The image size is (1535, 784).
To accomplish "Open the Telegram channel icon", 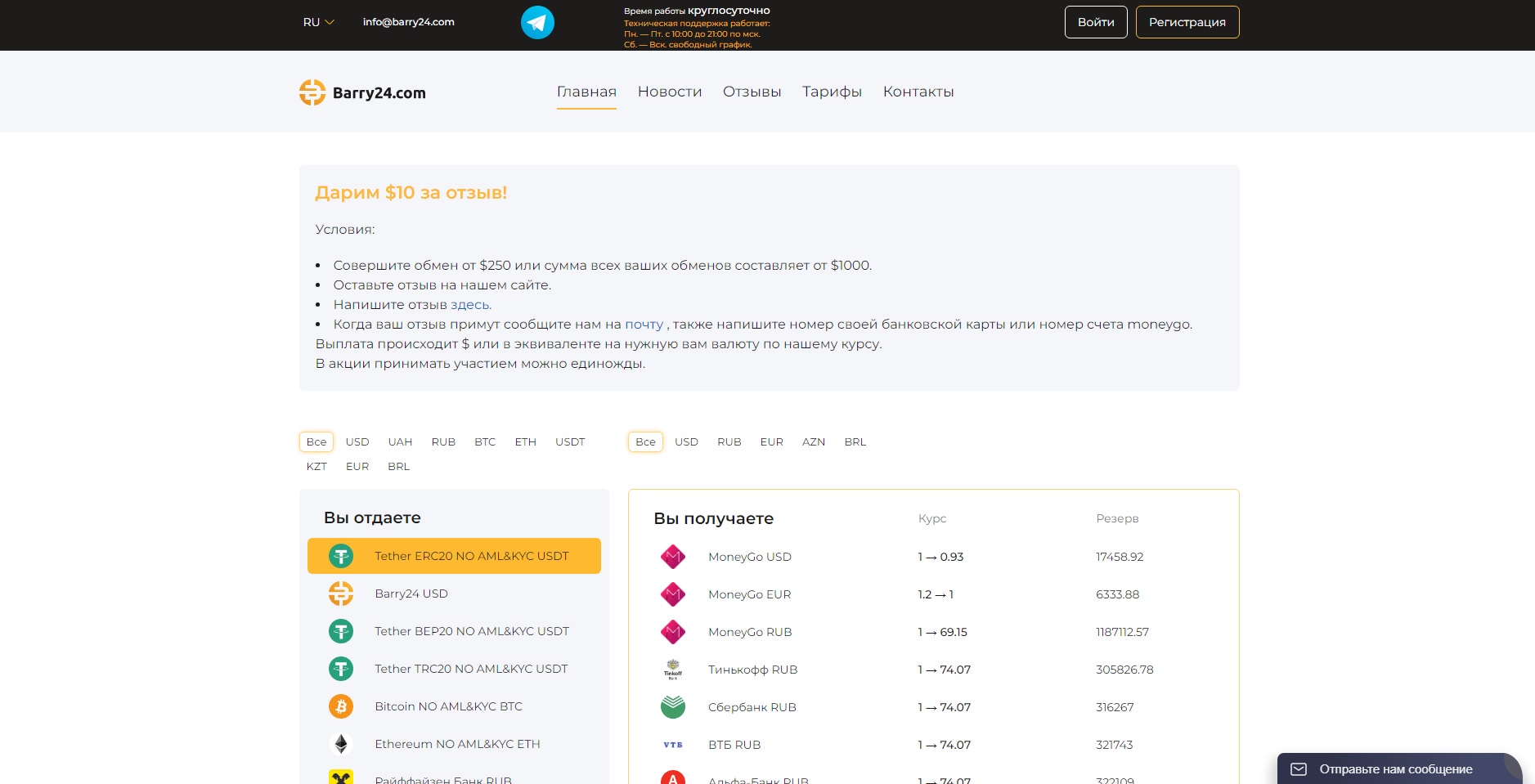I will tap(537, 22).
